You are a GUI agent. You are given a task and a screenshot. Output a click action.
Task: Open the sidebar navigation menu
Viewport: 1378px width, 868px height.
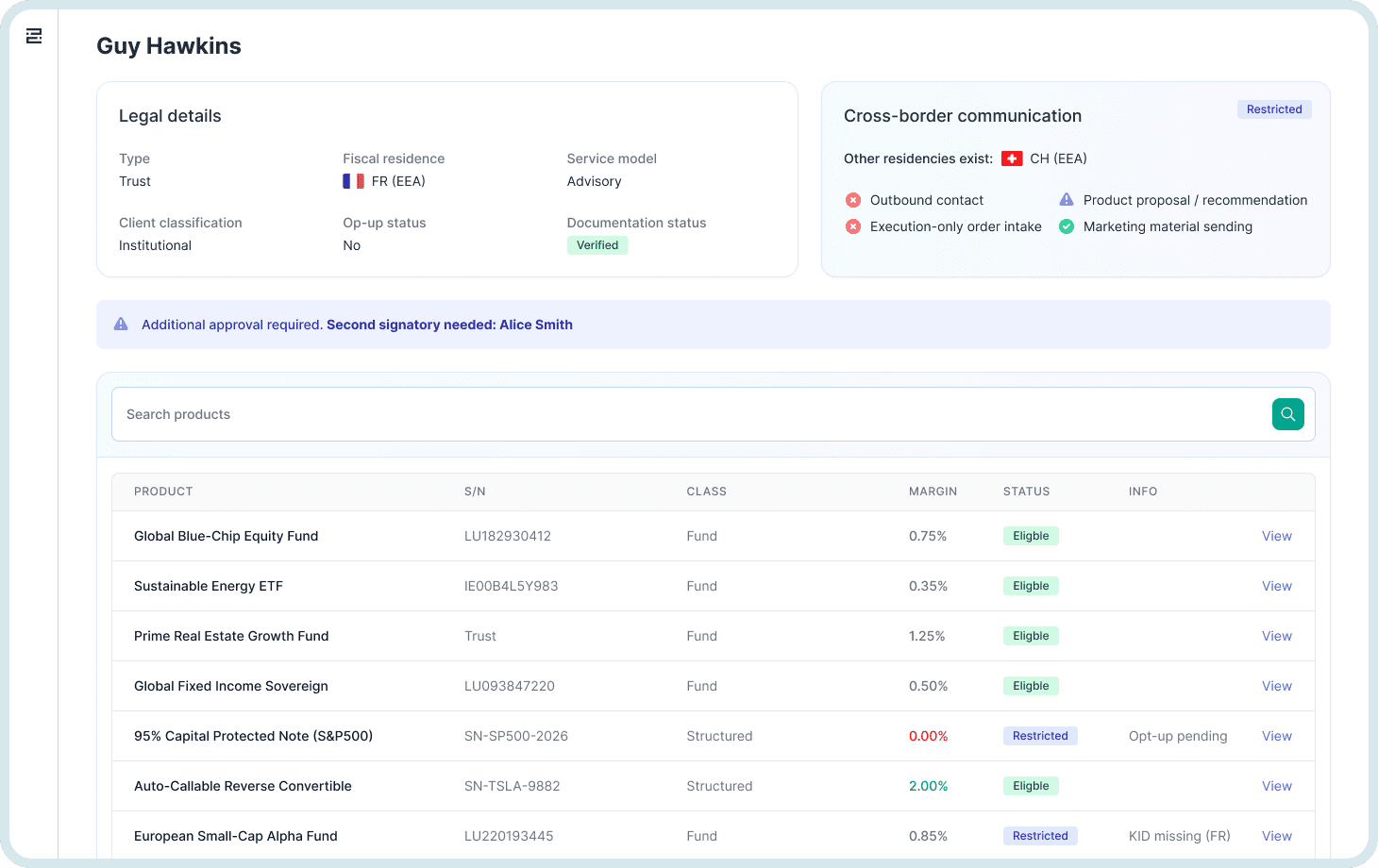34,36
